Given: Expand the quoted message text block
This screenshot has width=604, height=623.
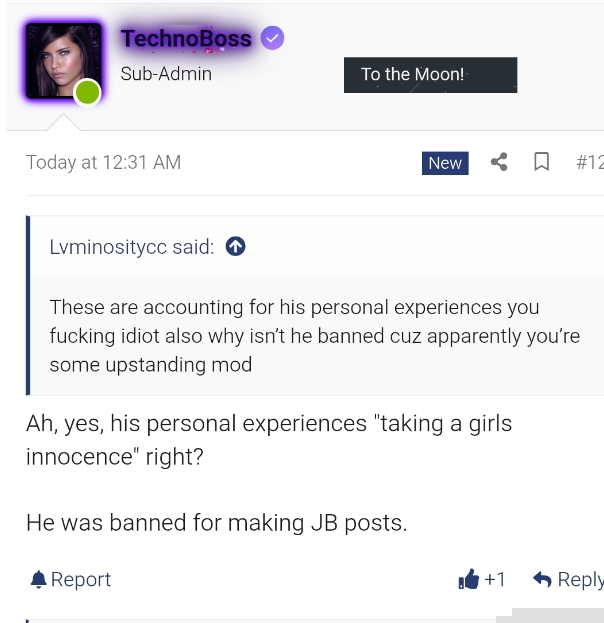Looking at the screenshot, I should coord(314,335).
